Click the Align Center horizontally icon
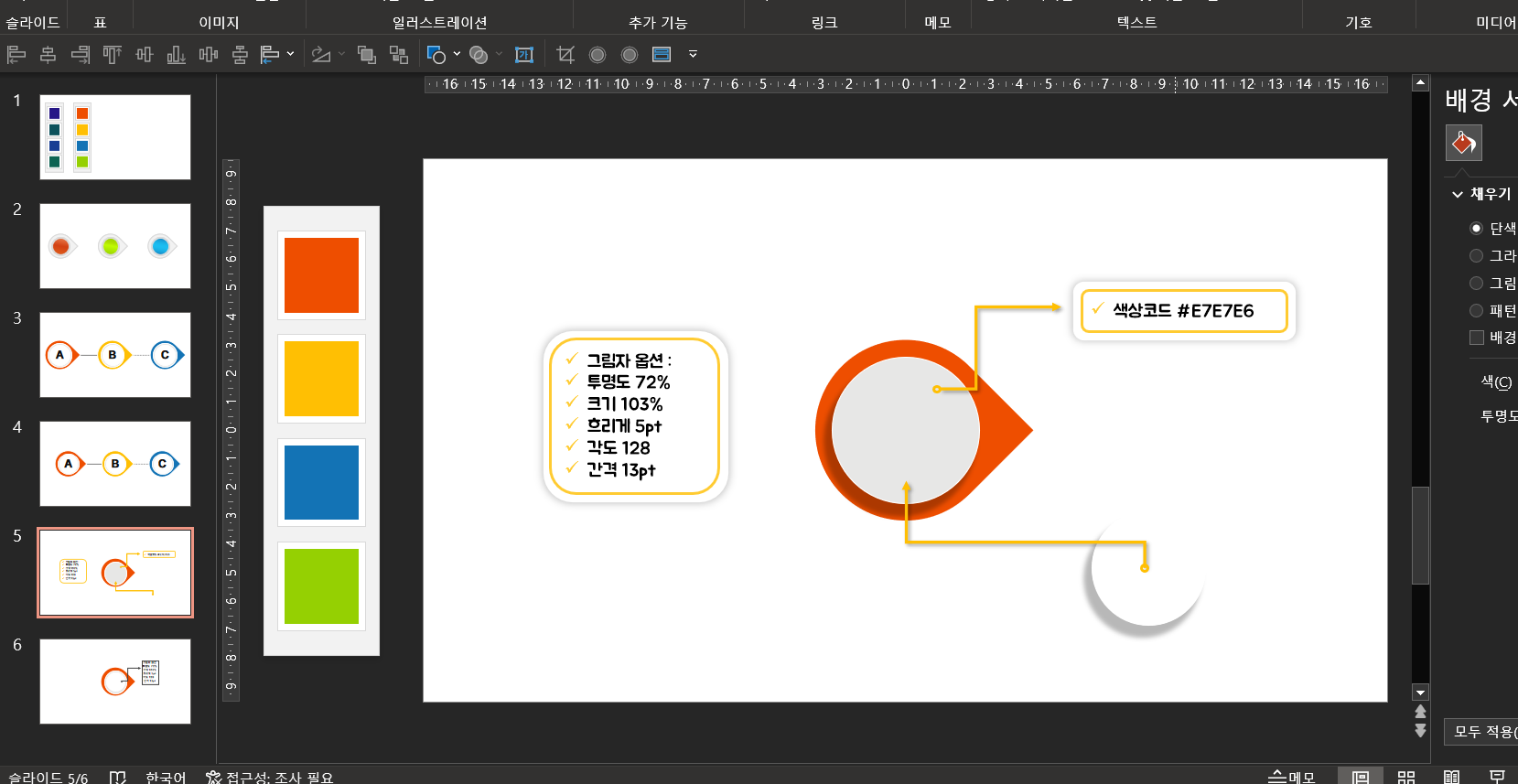 click(x=48, y=55)
